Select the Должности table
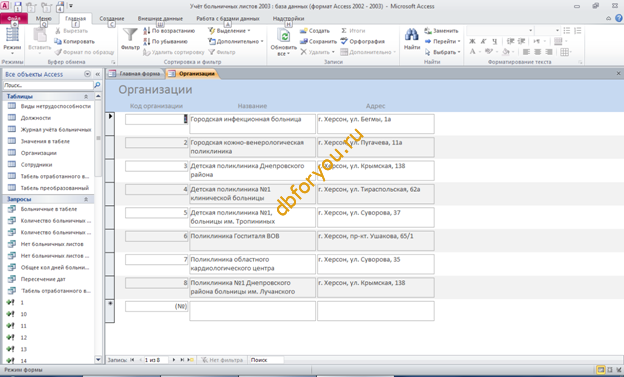The width and height of the screenshot is (624, 377). pyautogui.click(x=36, y=118)
